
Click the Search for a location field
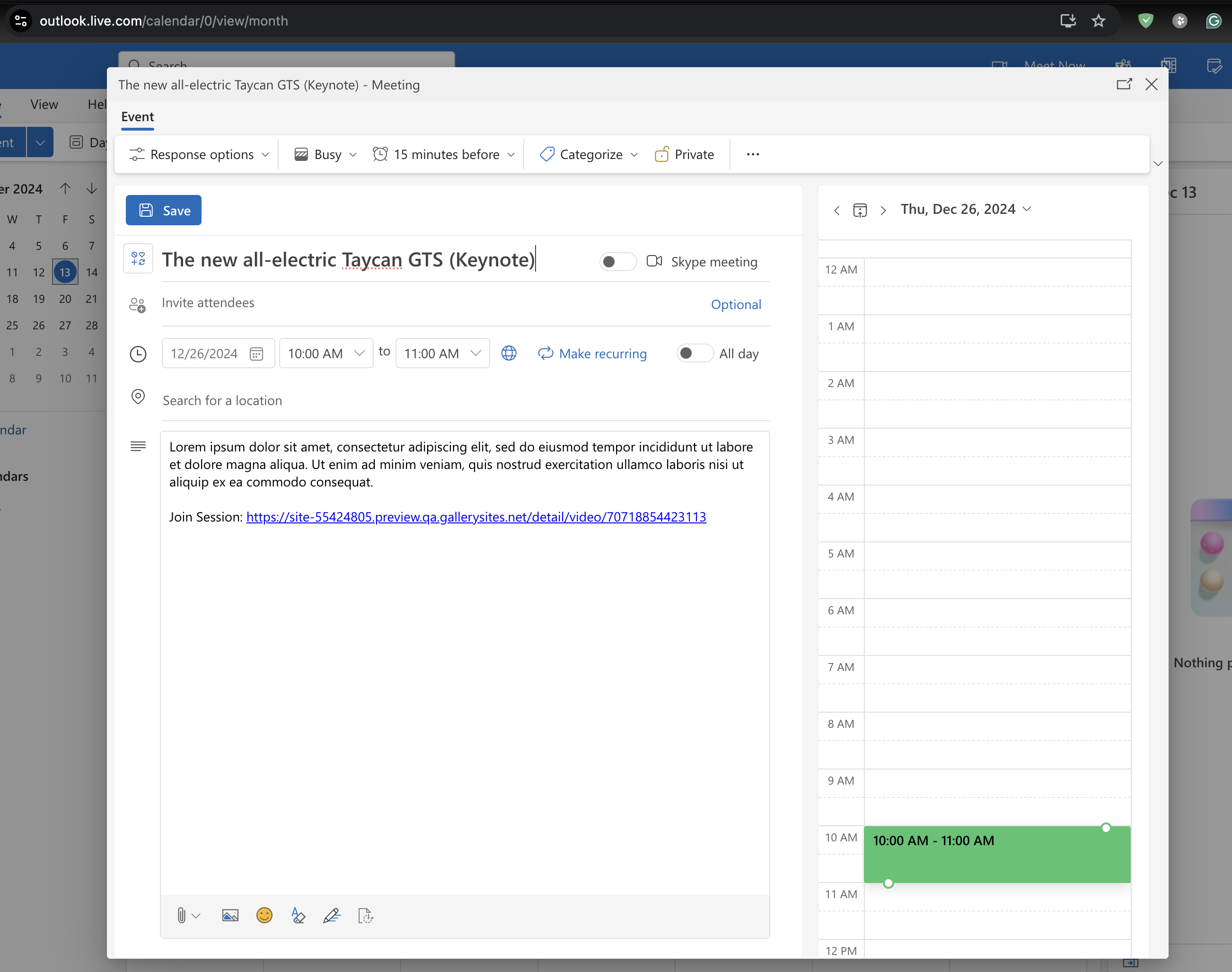coord(466,401)
